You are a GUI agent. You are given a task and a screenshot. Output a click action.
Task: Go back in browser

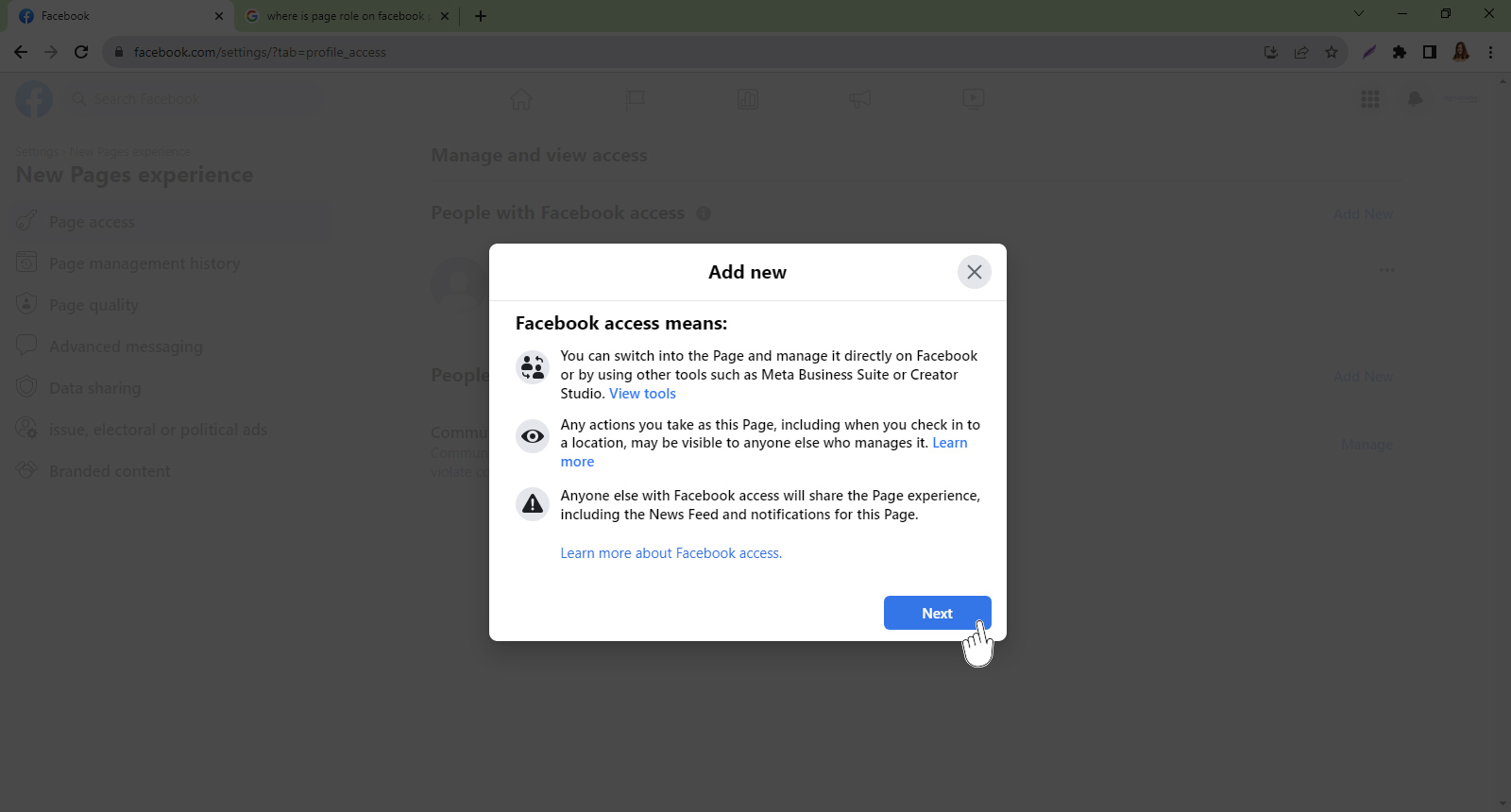point(21,52)
